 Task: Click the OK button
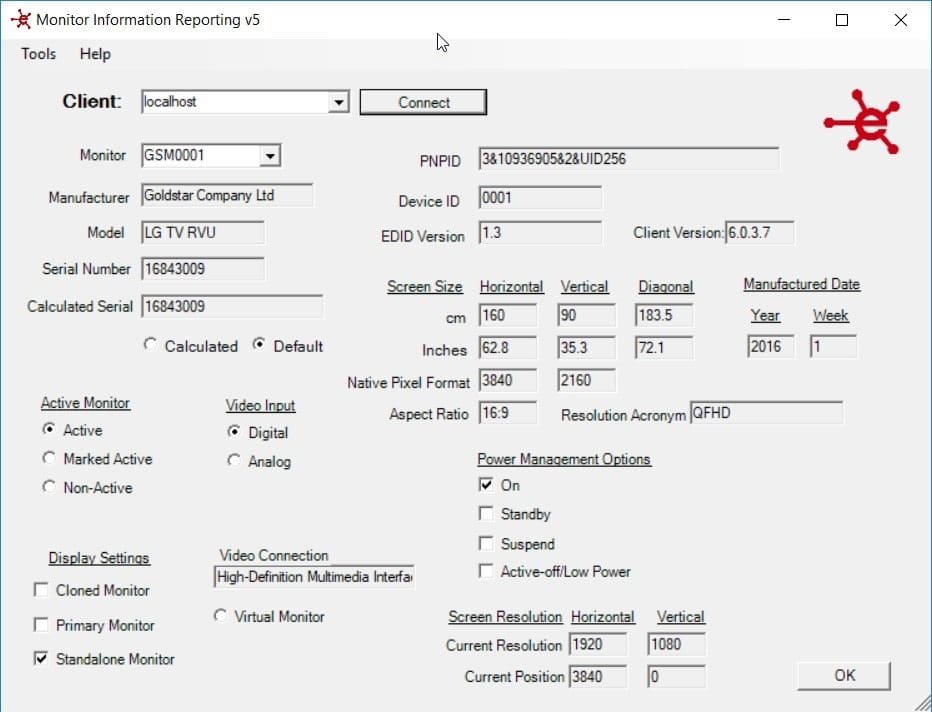pos(843,676)
